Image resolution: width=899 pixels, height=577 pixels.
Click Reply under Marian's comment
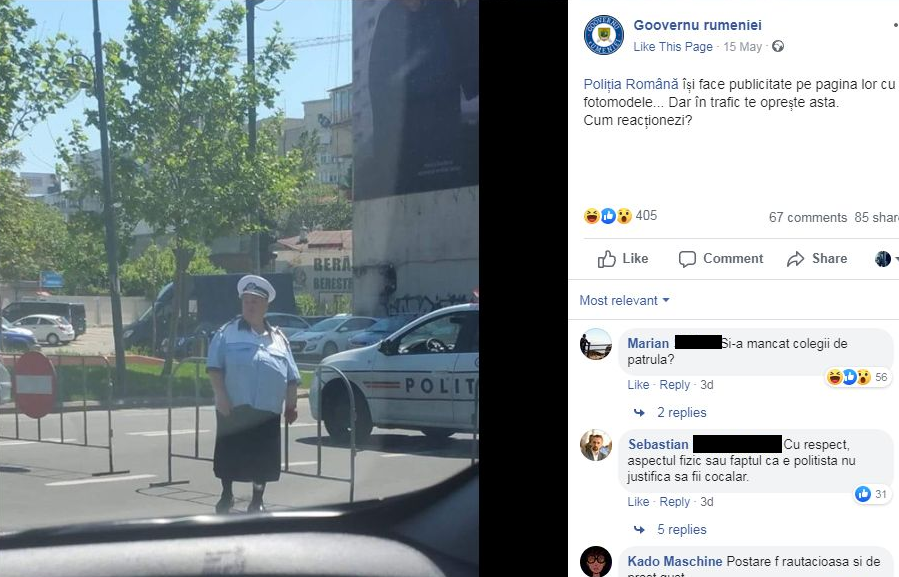(674, 385)
